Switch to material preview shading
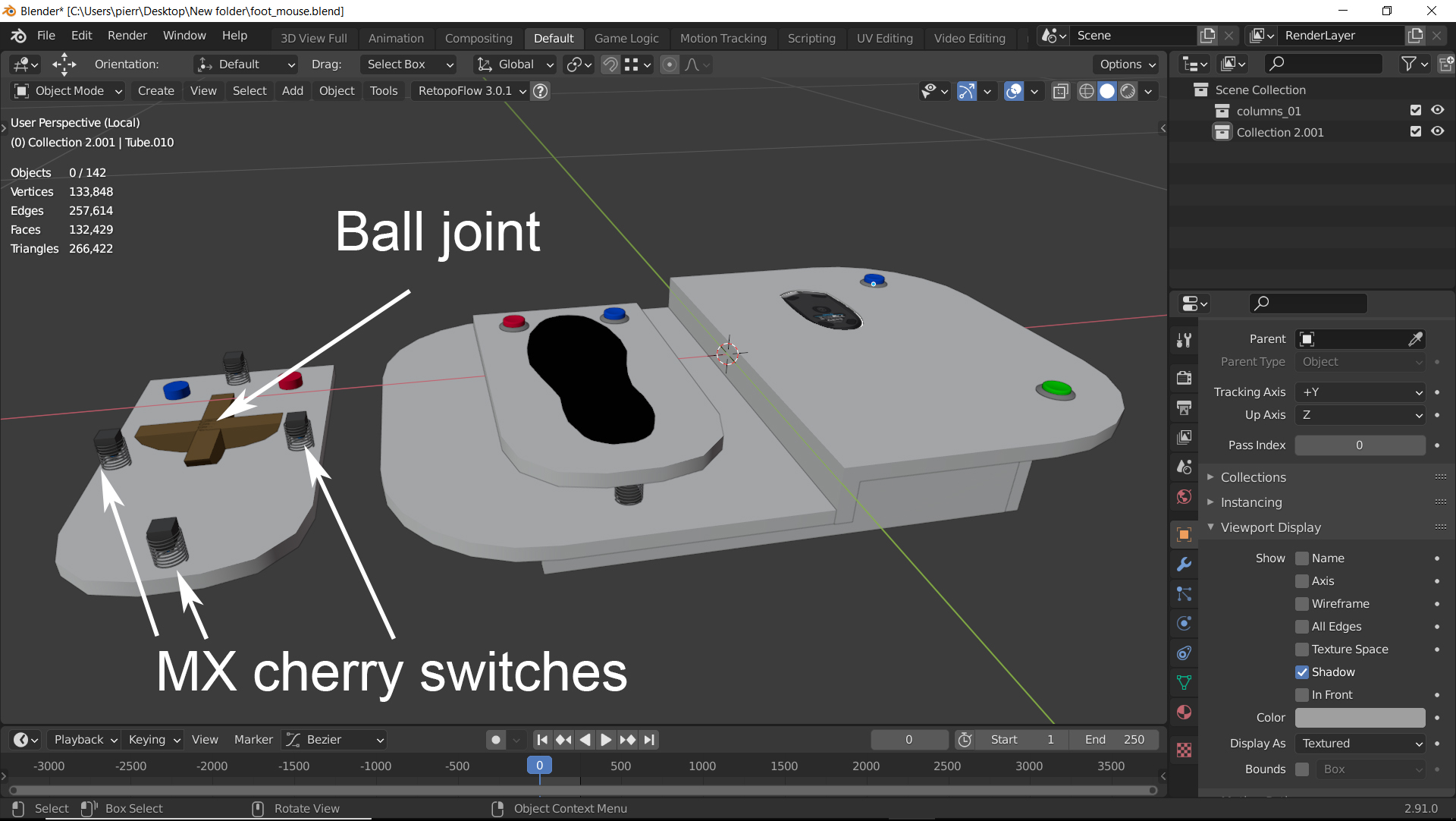The width and height of the screenshot is (1456, 821). (x=1128, y=91)
